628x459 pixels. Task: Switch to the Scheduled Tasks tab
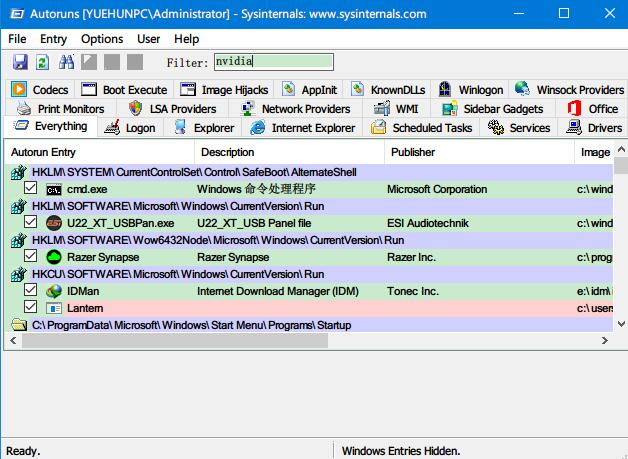[421, 128]
